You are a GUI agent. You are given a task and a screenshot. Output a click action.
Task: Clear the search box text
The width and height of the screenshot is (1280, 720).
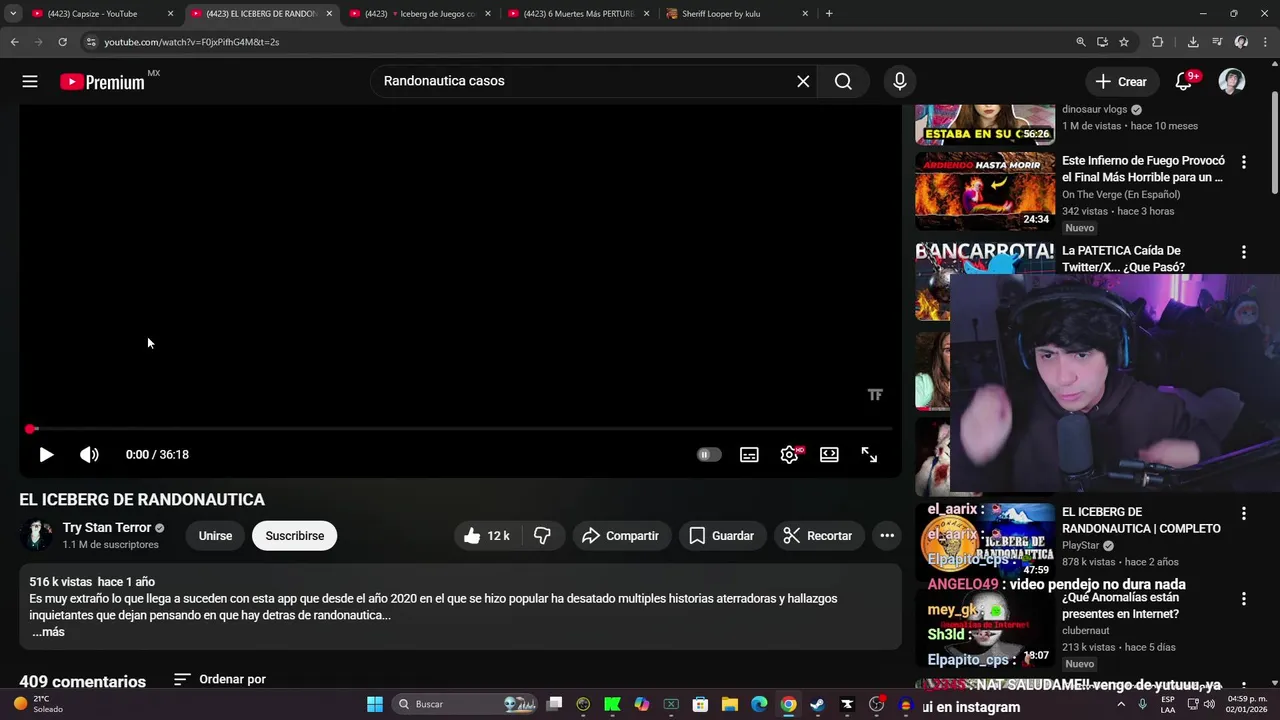click(803, 82)
